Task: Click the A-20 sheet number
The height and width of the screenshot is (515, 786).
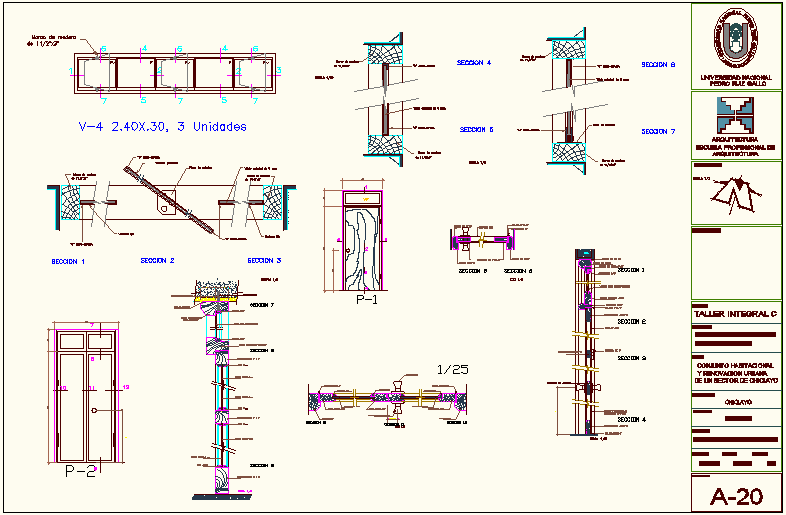Action: (x=736, y=496)
